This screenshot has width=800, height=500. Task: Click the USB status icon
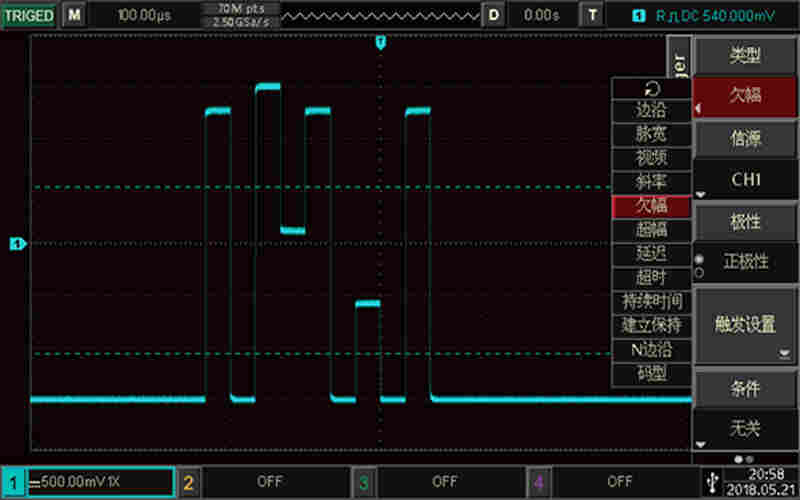[x=711, y=480]
